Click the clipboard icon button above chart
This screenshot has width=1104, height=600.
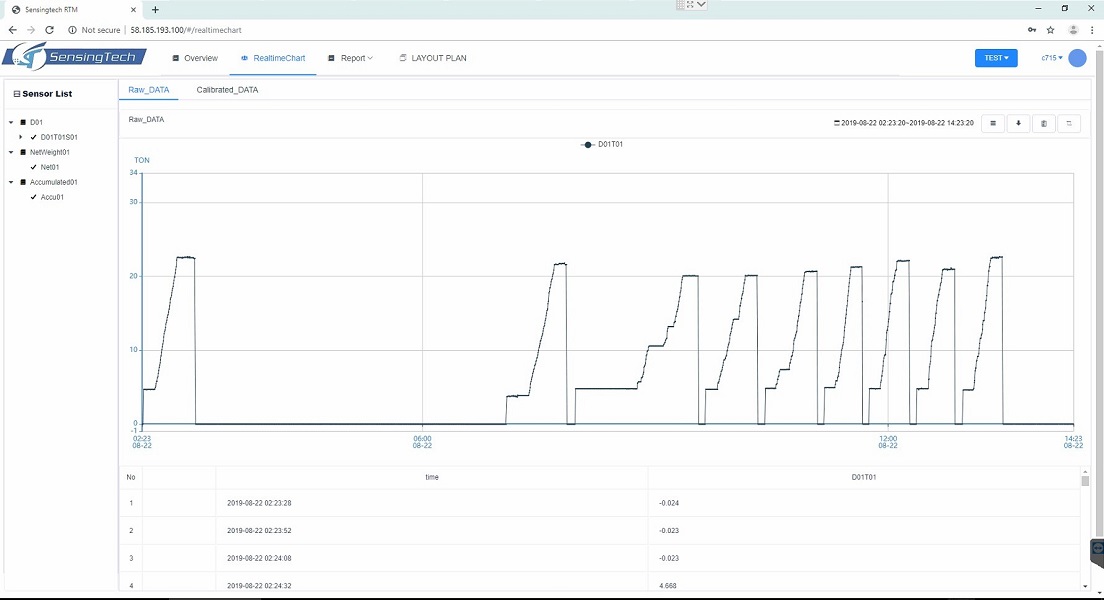click(1043, 123)
